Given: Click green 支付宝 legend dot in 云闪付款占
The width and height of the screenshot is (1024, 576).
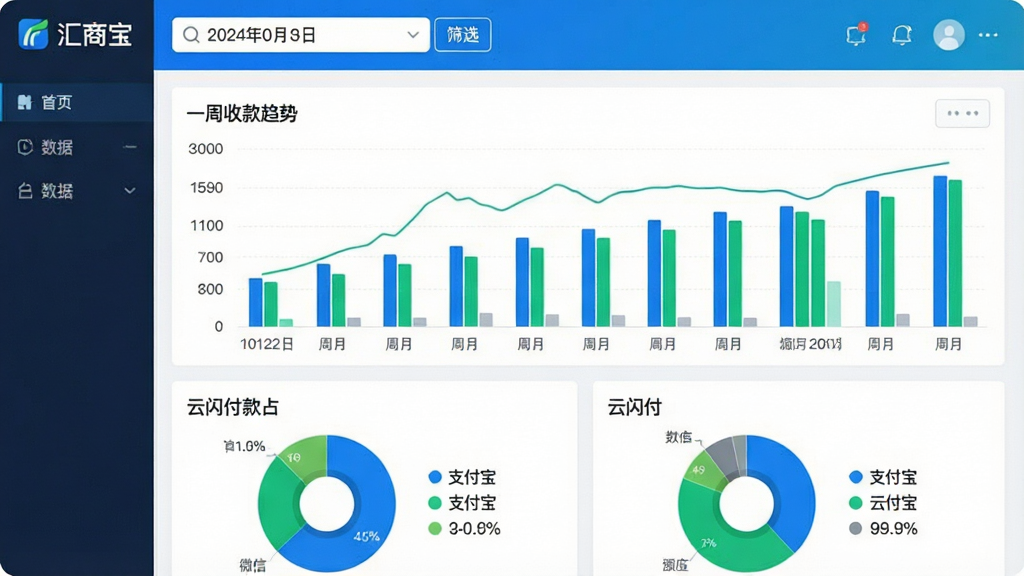Looking at the screenshot, I should (x=435, y=503).
